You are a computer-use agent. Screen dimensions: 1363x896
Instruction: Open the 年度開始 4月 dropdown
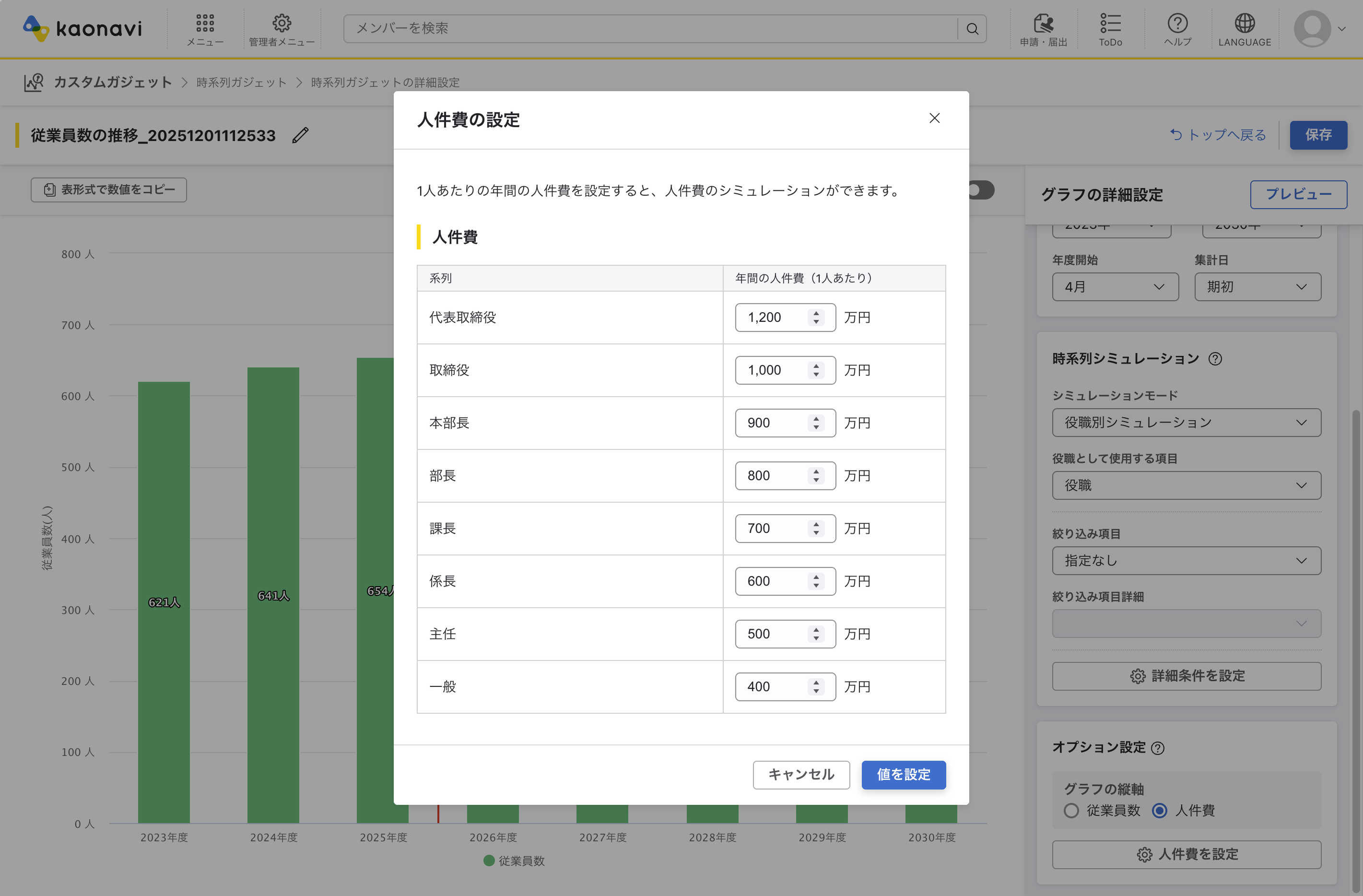pyautogui.click(x=1115, y=286)
